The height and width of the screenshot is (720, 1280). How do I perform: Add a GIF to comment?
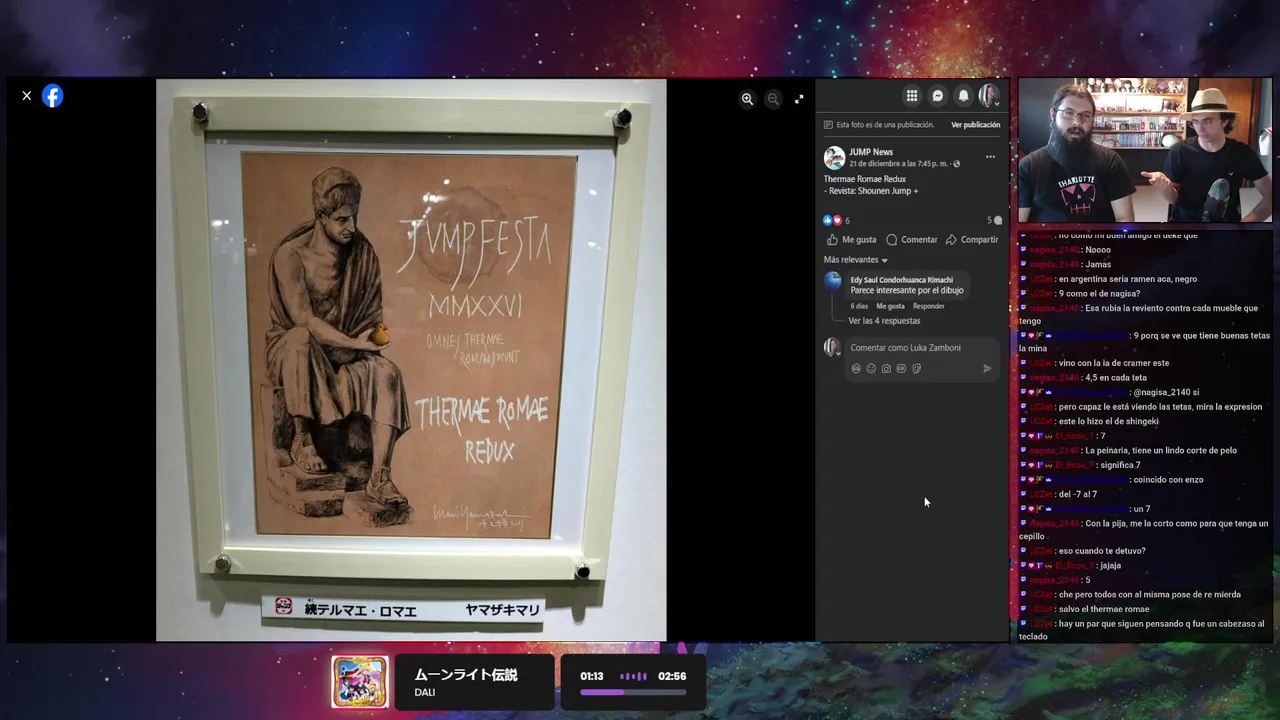click(x=901, y=369)
